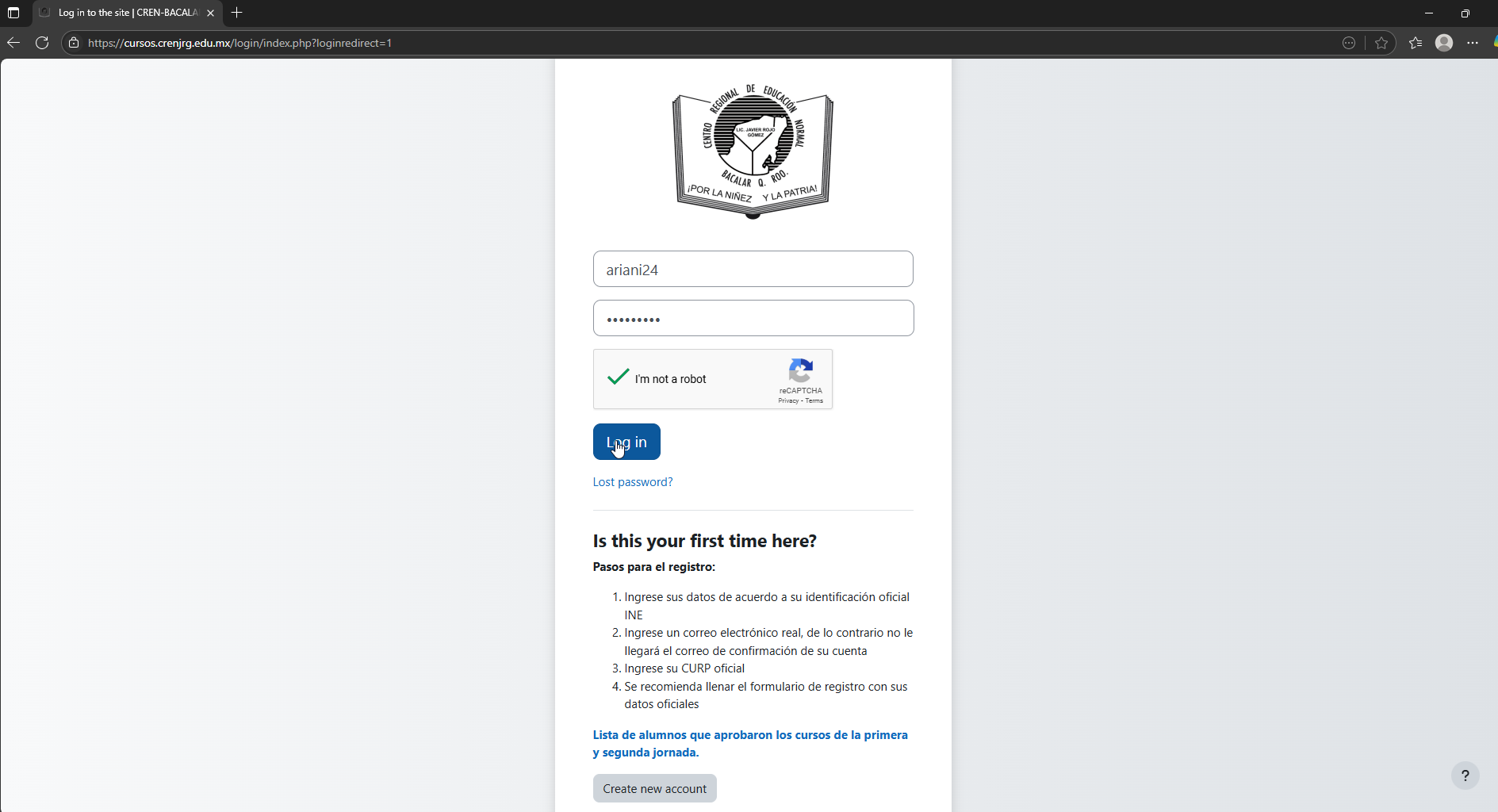
Task: Click the Log in button
Action: [x=626, y=442]
